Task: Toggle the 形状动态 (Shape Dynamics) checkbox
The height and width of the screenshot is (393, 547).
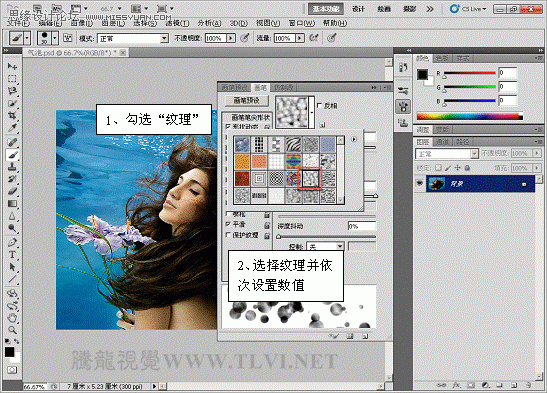Action: pyautogui.click(x=228, y=126)
